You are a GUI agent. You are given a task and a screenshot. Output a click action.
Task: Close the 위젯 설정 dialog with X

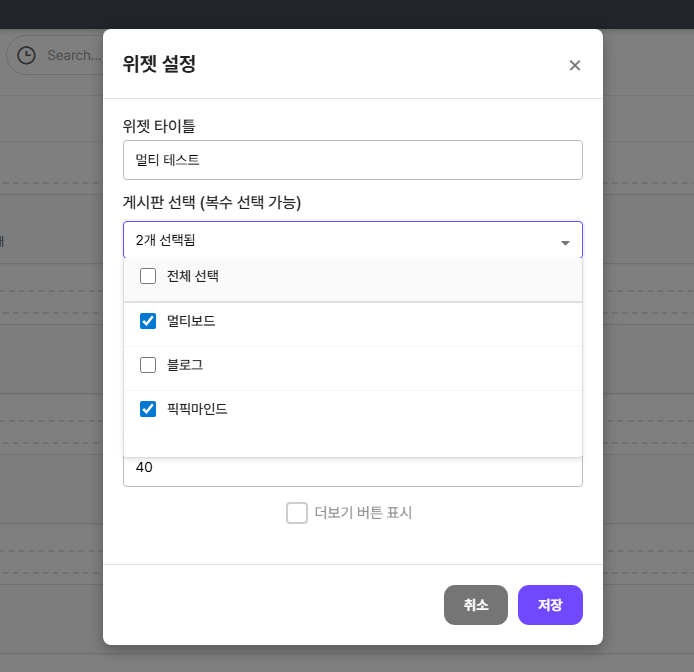point(574,65)
